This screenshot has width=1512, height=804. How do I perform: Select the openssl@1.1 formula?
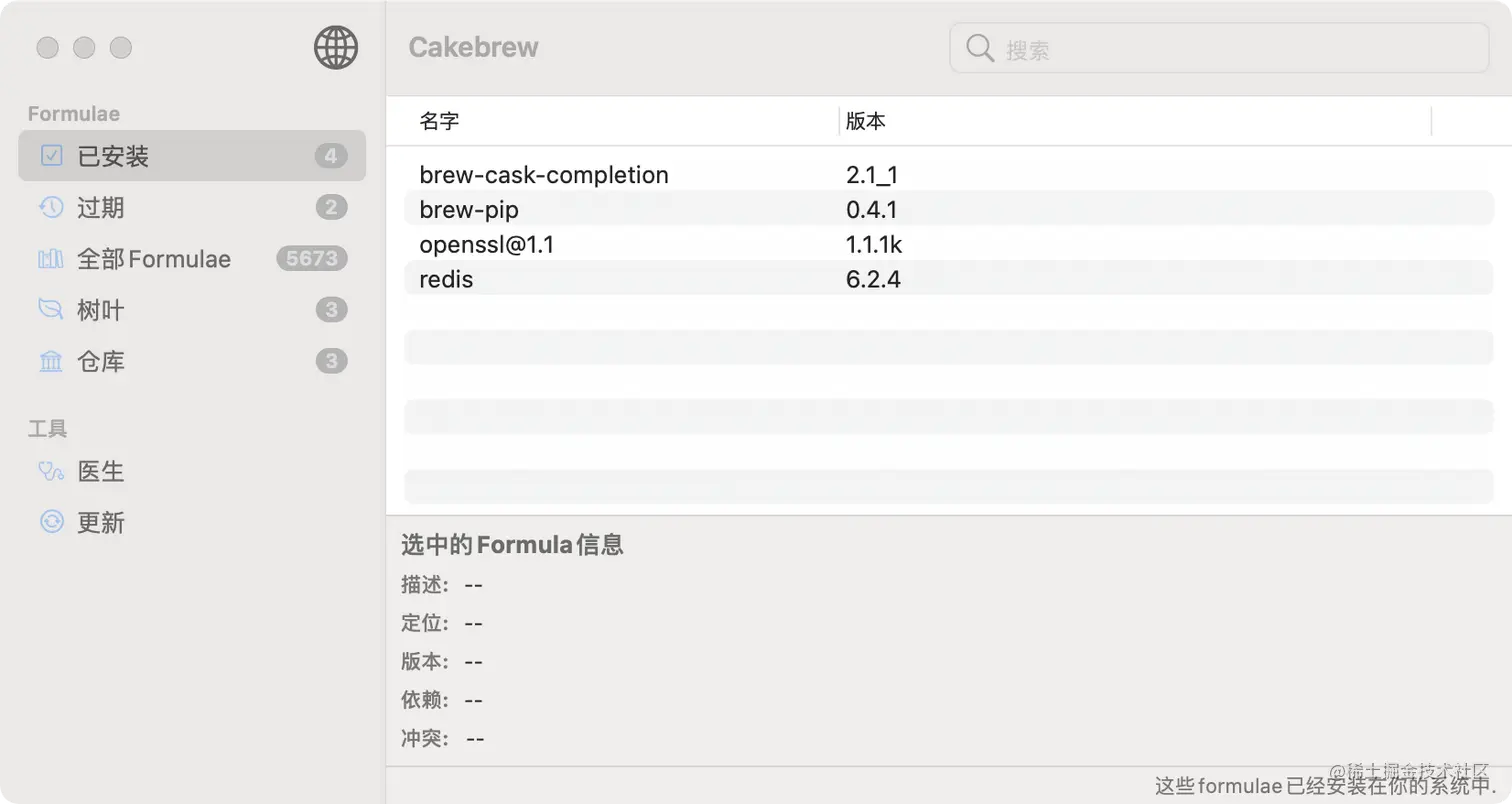(x=600, y=244)
